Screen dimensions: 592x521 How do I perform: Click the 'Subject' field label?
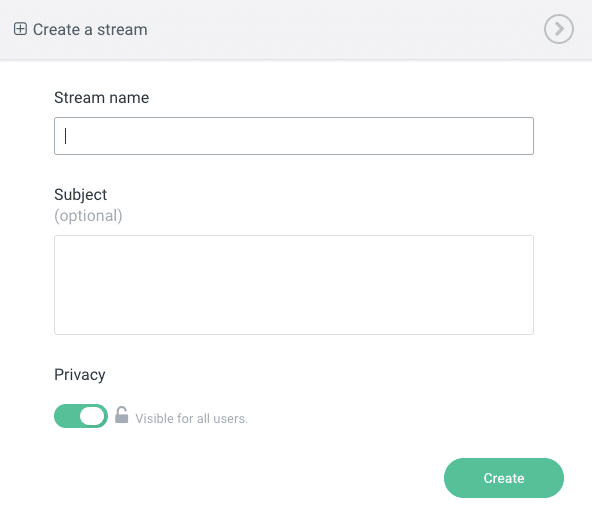pyautogui.click(x=80, y=195)
